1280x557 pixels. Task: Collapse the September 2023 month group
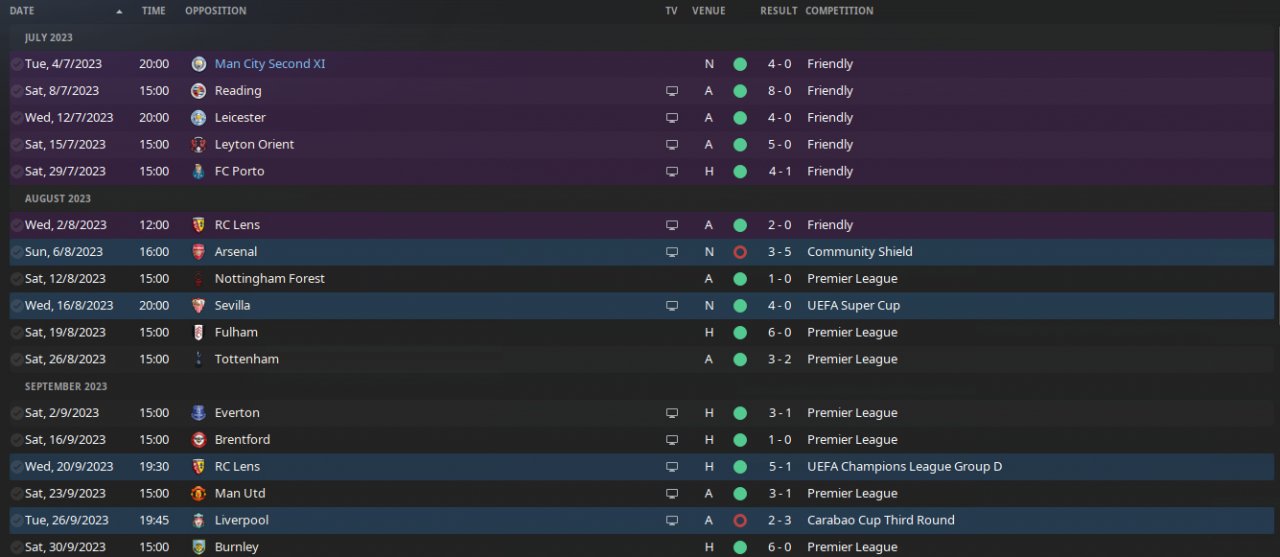pos(66,386)
